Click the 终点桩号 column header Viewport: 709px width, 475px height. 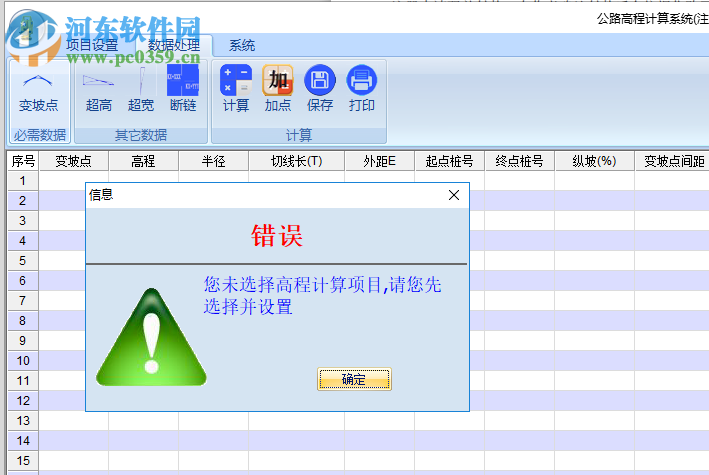pyautogui.click(x=520, y=161)
